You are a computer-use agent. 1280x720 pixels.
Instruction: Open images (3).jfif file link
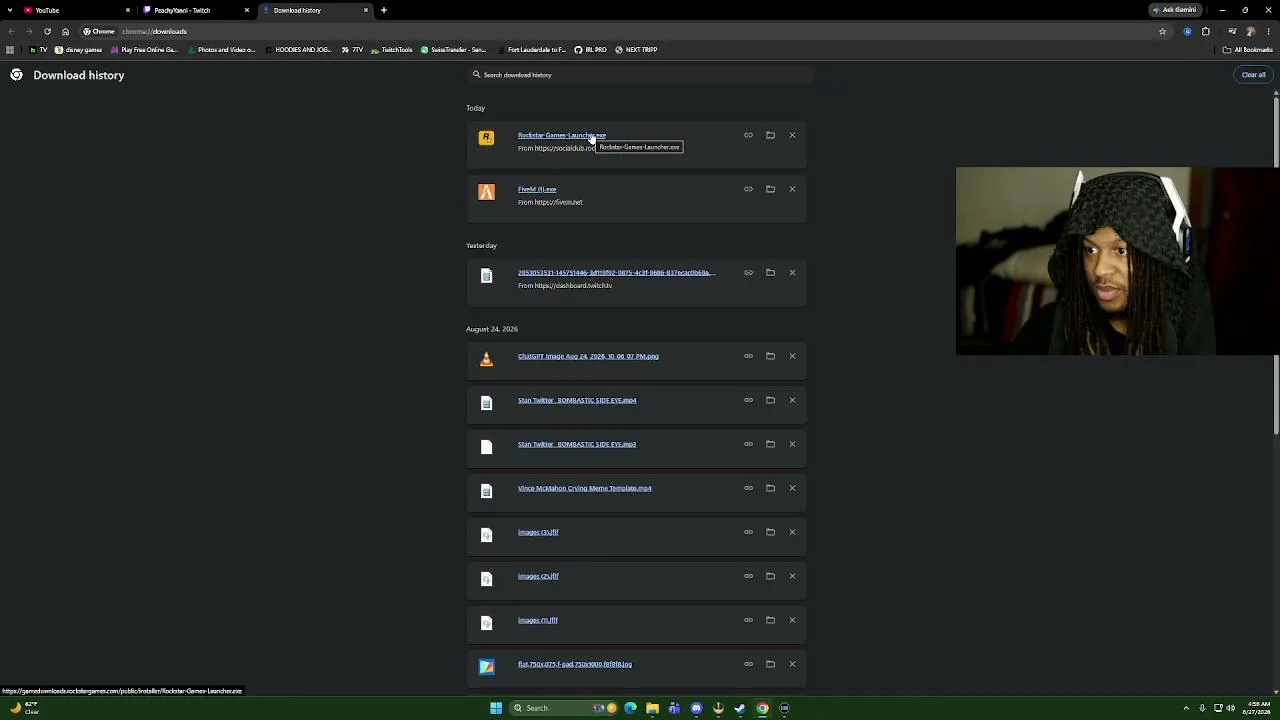pos(538,532)
